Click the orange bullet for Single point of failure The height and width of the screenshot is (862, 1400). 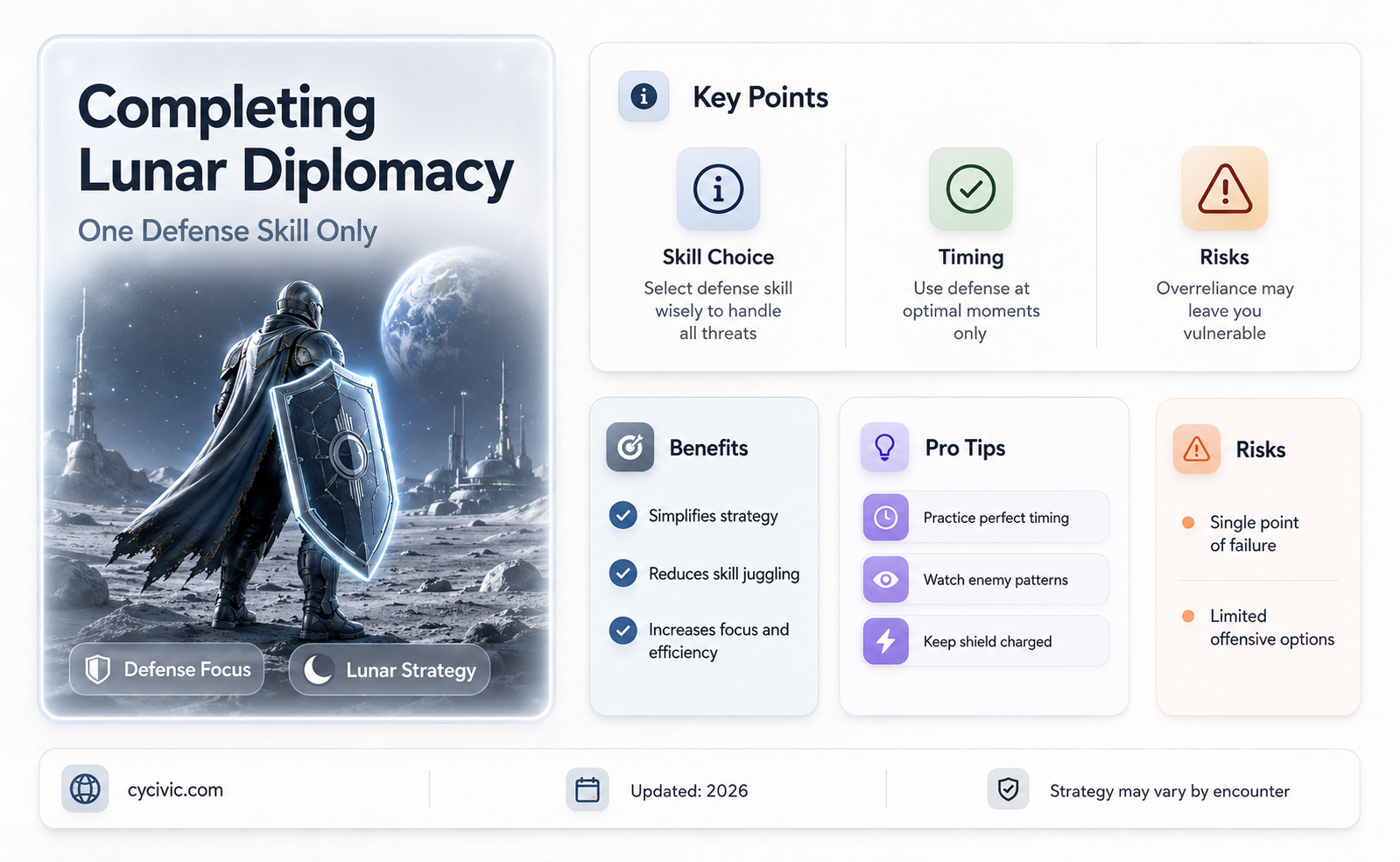1188,522
